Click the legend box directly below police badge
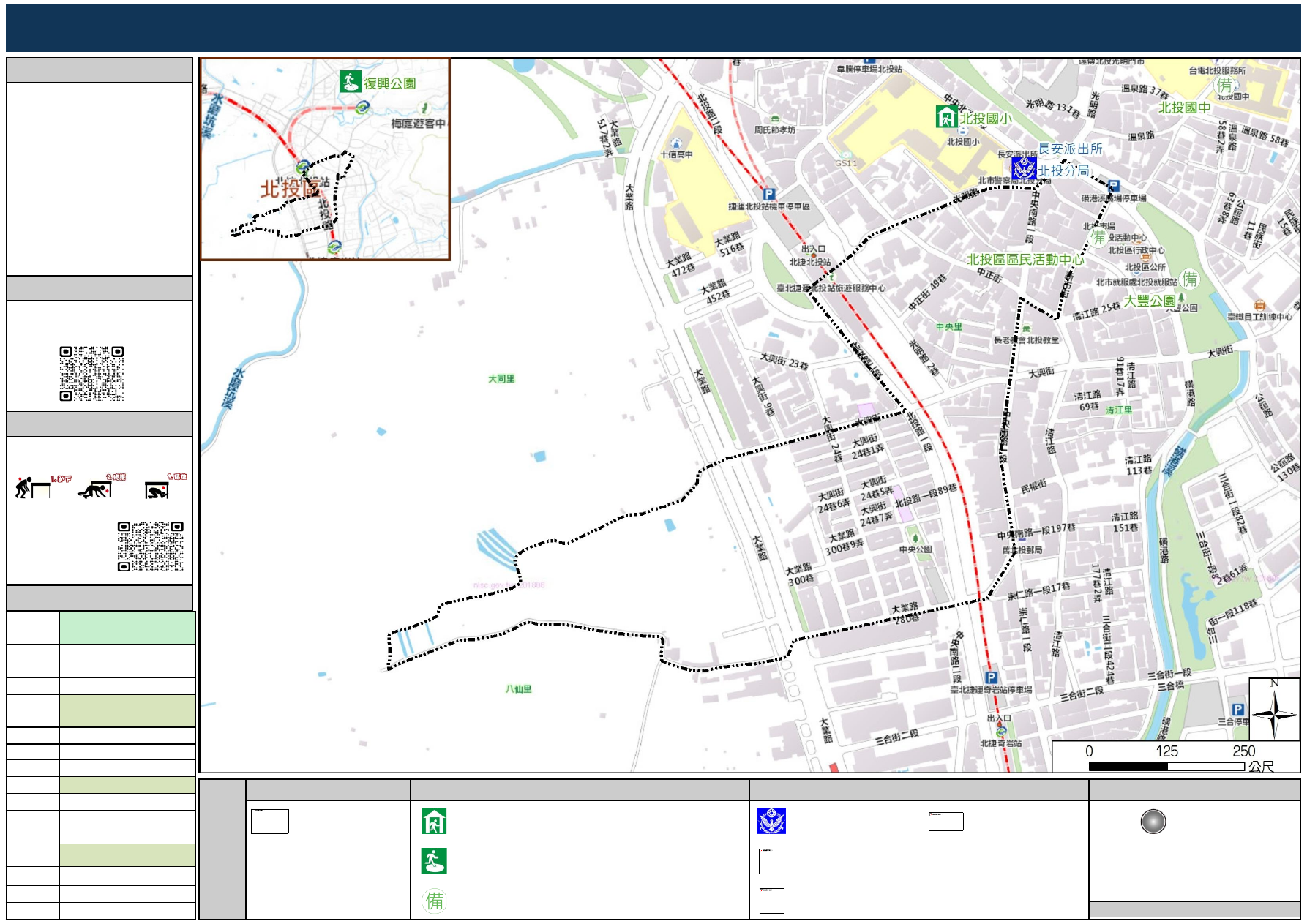 click(771, 861)
